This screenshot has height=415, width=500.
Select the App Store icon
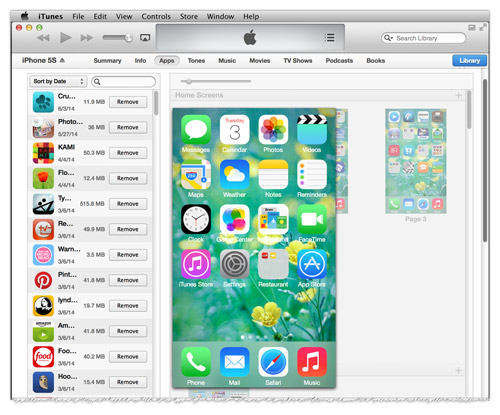click(312, 264)
